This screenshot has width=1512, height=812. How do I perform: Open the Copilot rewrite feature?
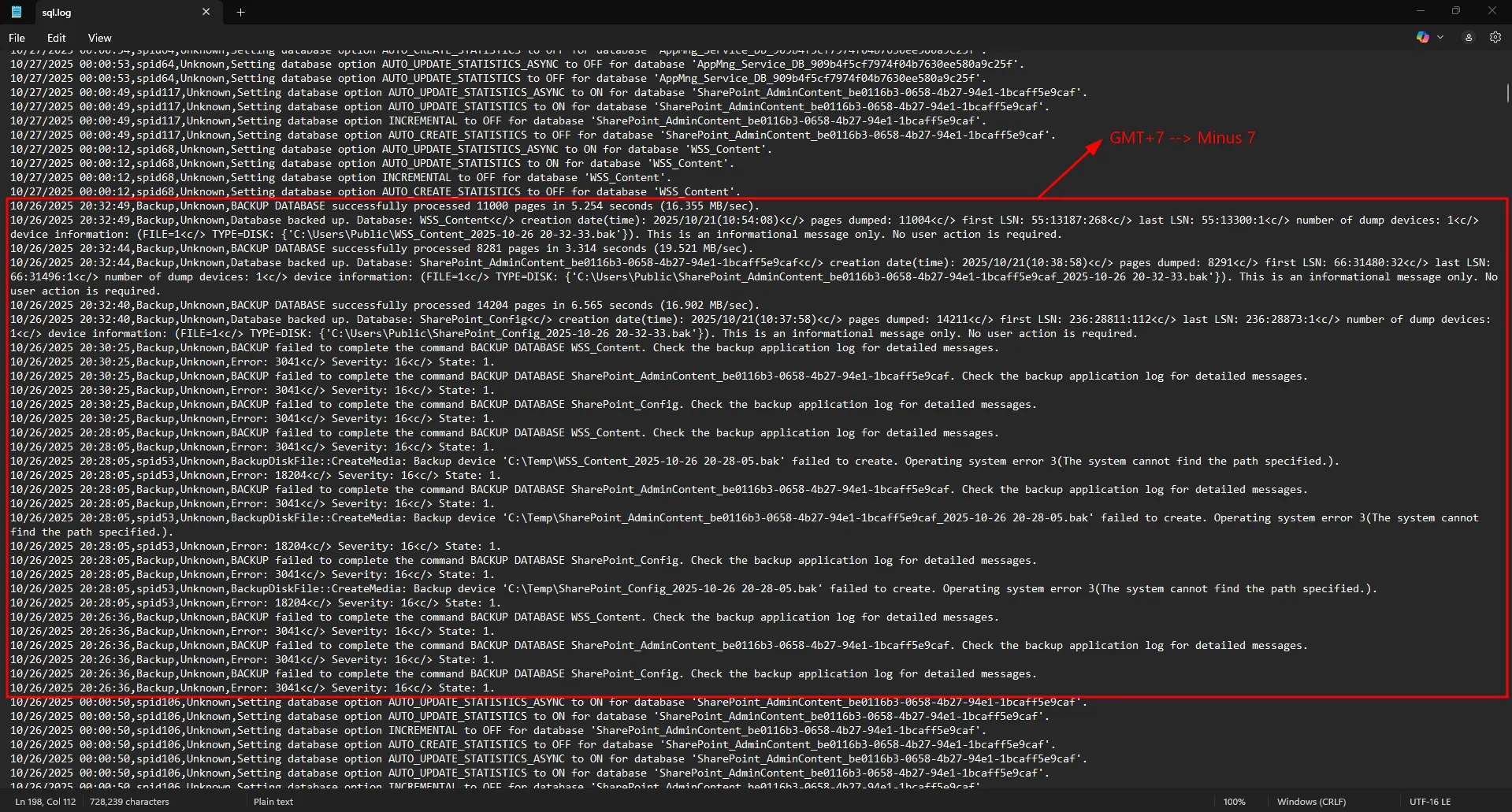(x=1422, y=37)
